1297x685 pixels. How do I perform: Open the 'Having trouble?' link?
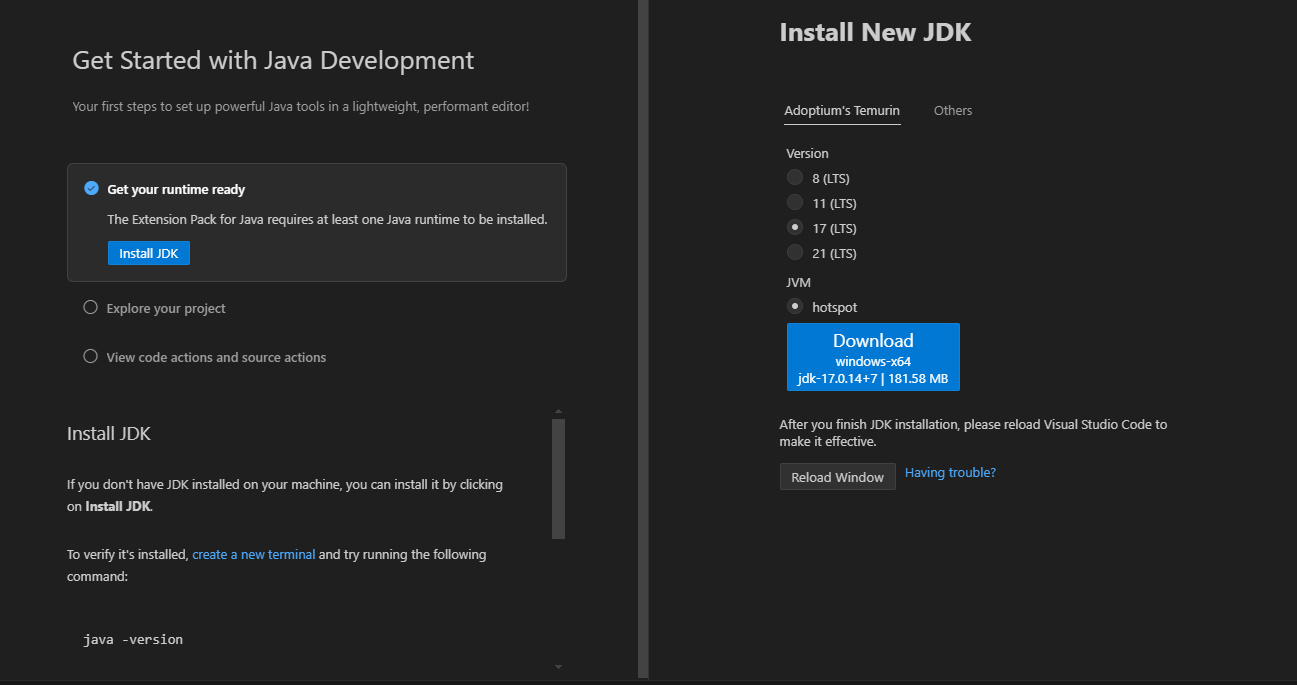pos(950,472)
